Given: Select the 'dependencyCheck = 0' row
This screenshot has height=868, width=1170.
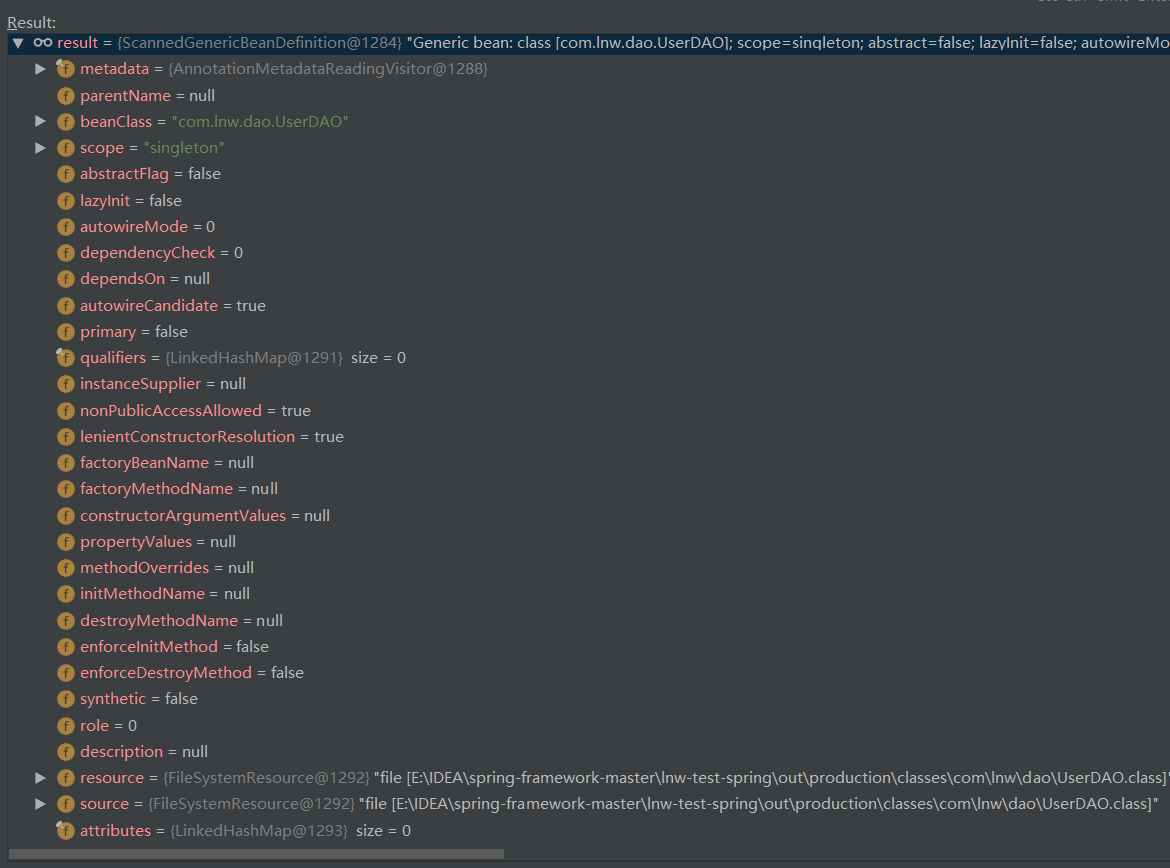Looking at the screenshot, I should [161, 253].
